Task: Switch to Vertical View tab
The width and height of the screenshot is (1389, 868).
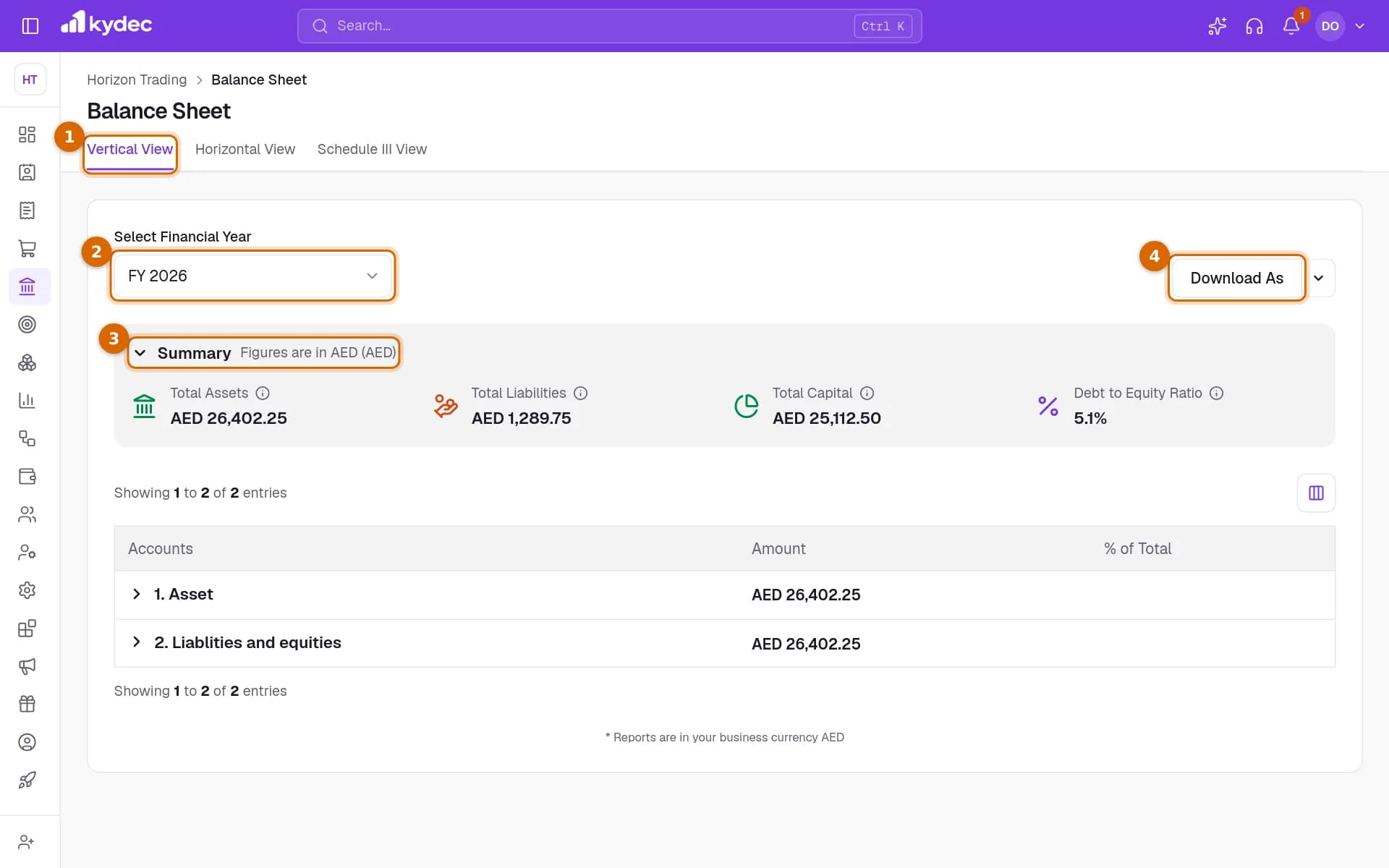Action: pos(130,149)
